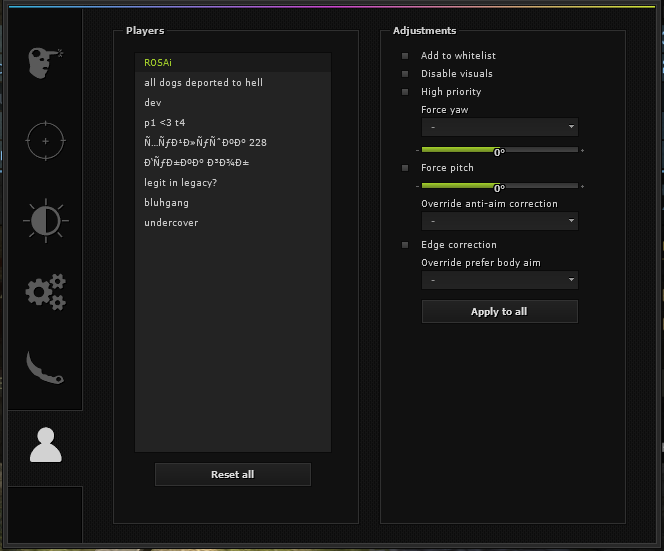This screenshot has height=551, width=664.
Task: Toggle the Force pitch checkbox
Action: [405, 168]
